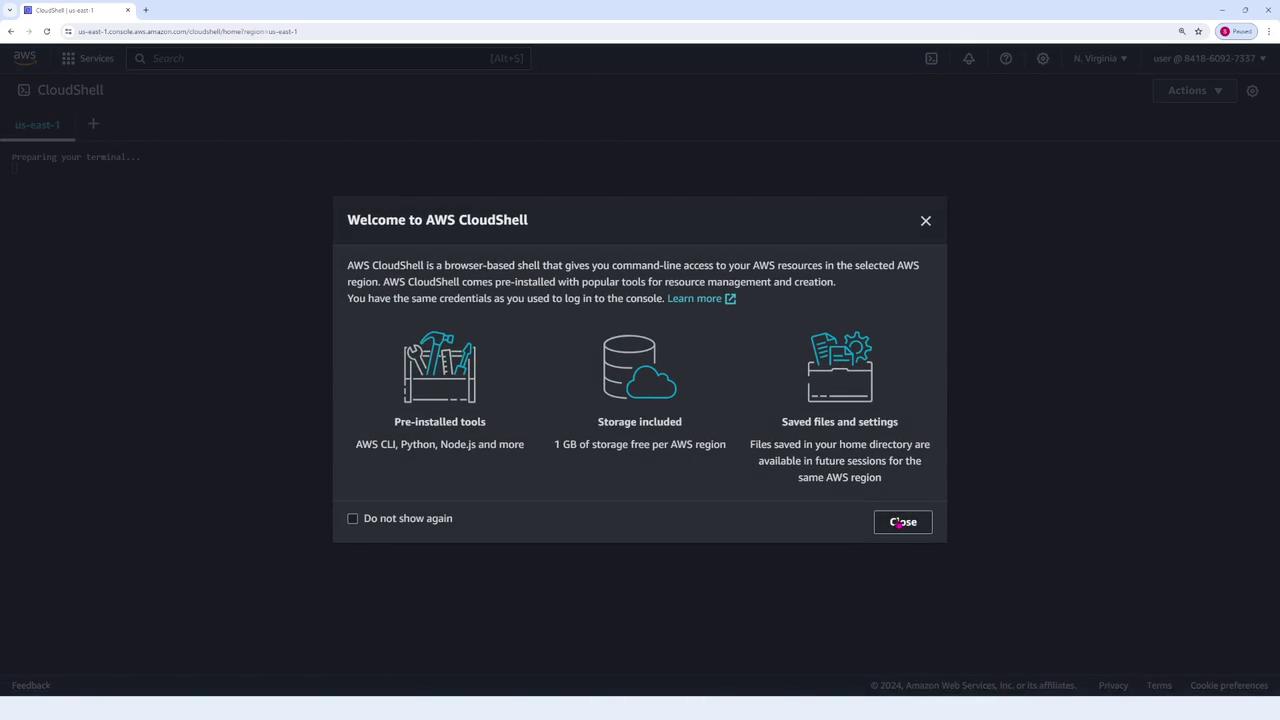Open the Privacy link

click(1113, 686)
